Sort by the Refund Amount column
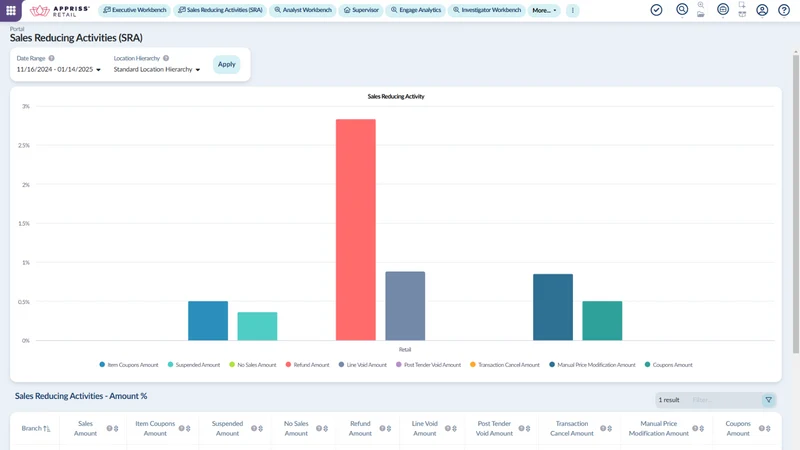The height and width of the screenshot is (450, 800). 389,429
